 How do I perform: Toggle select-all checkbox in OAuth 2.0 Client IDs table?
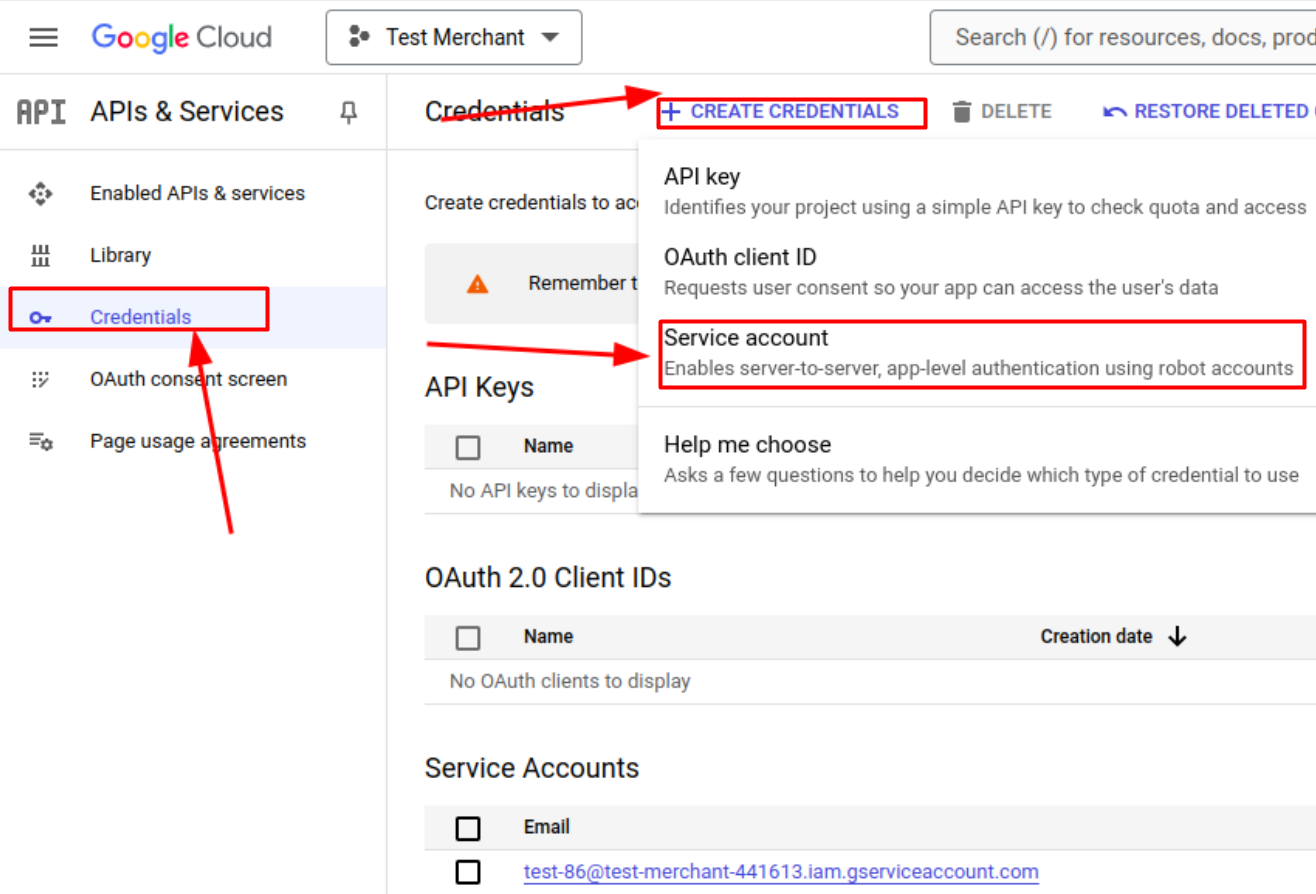(x=468, y=637)
